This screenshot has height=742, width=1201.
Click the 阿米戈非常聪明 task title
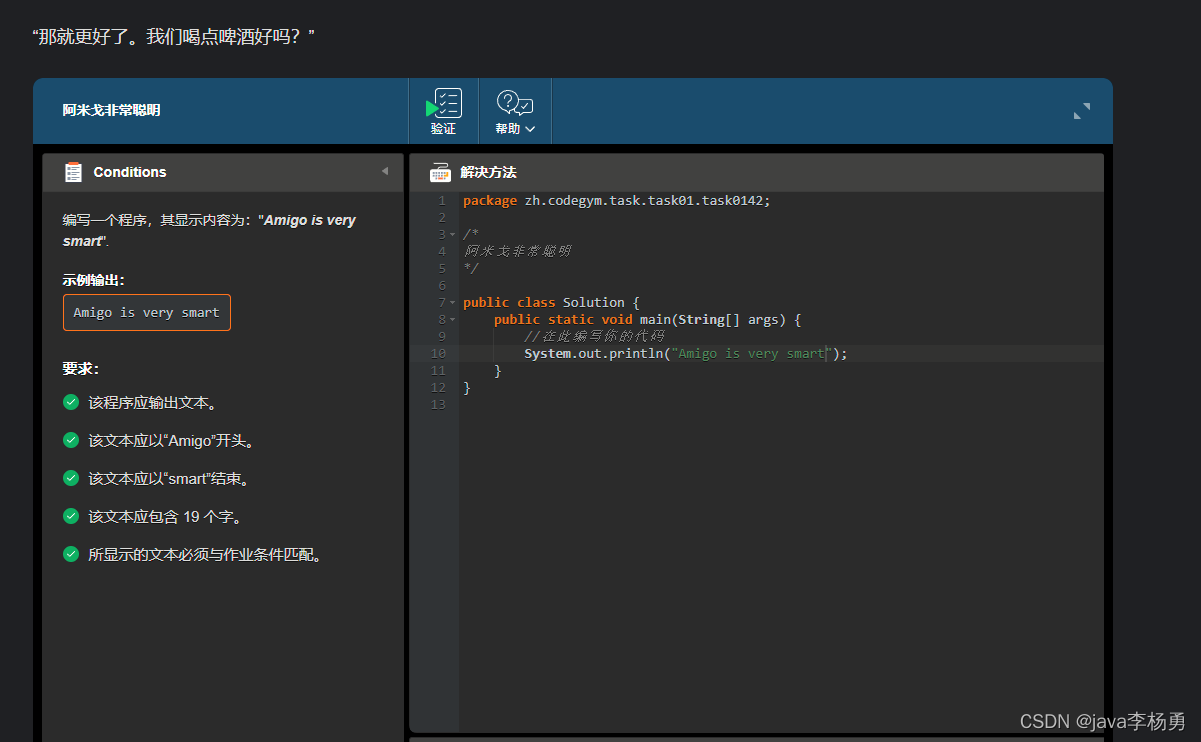[x=111, y=110]
